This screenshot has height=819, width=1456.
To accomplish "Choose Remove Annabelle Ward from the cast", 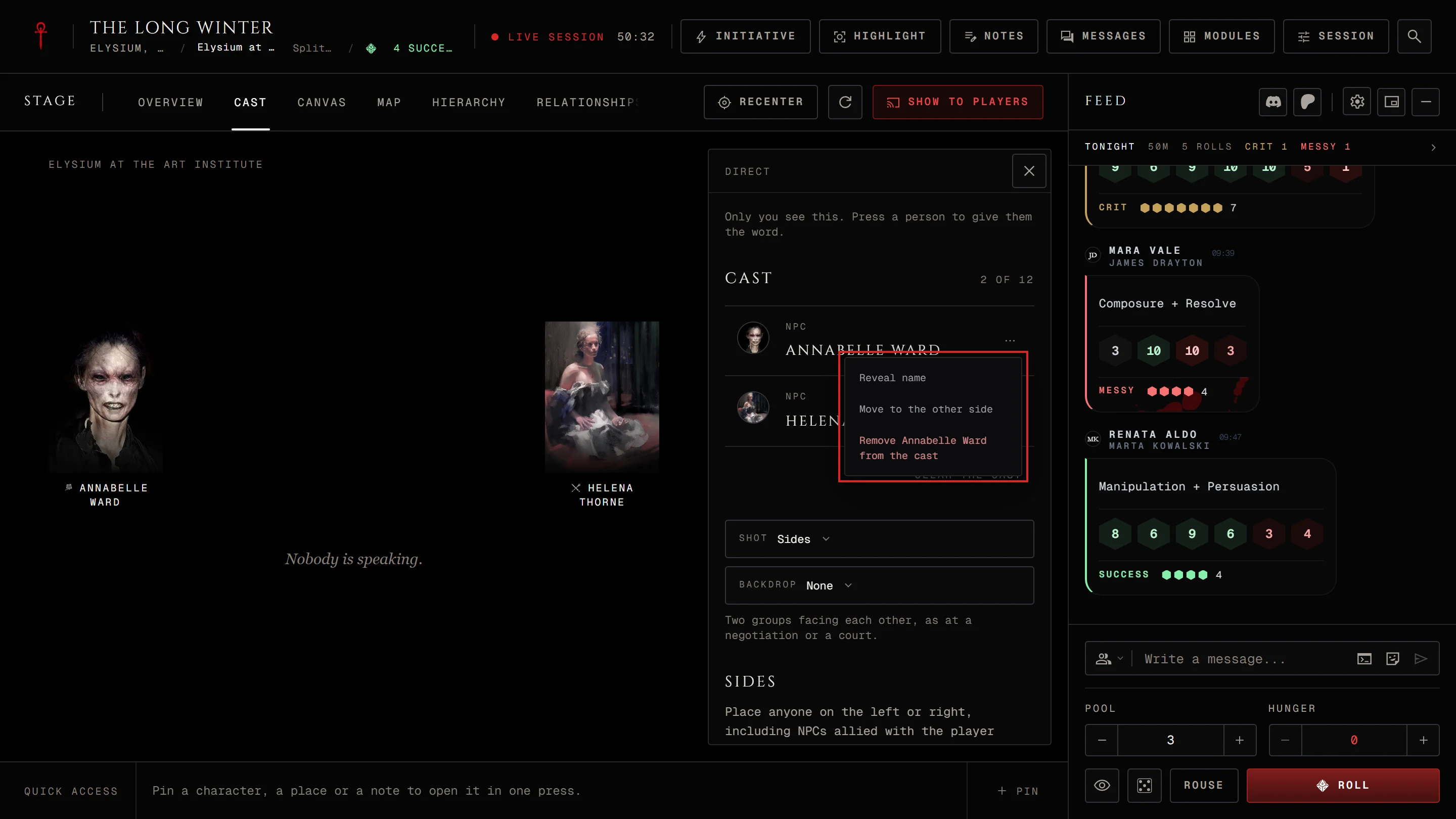I will click(933, 447).
